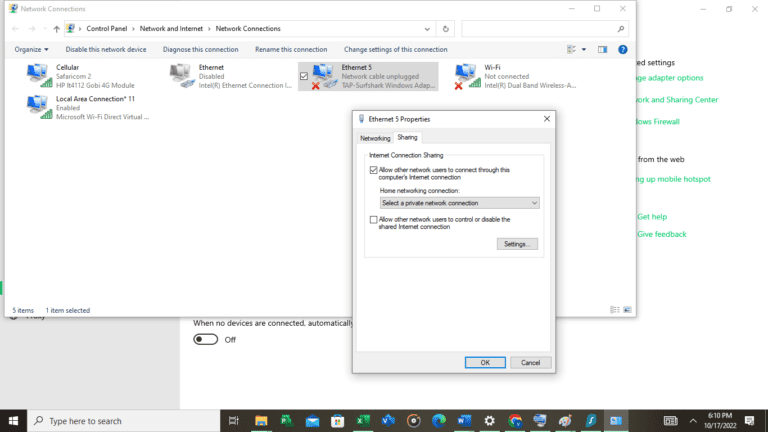
Task: Open the Home networking connection dropdown
Action: (x=459, y=203)
